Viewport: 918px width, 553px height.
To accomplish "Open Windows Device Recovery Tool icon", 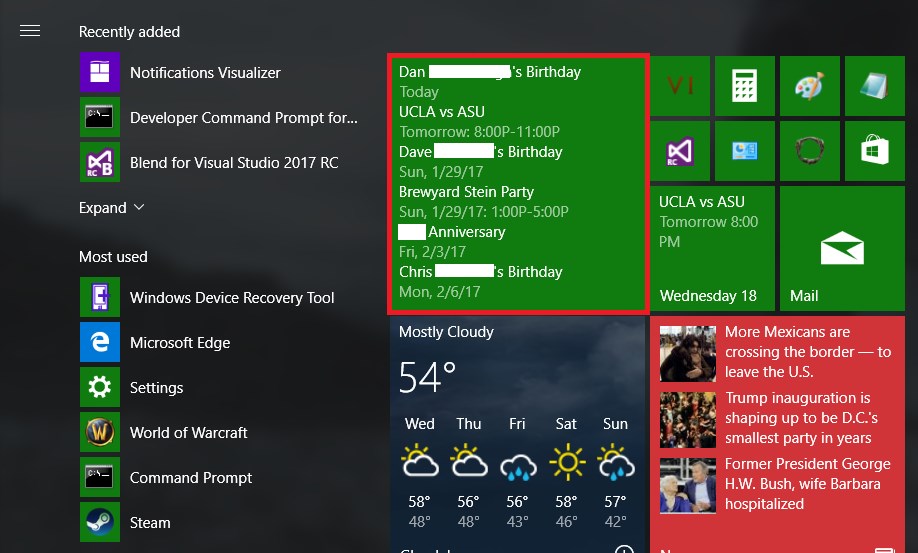I will coord(100,297).
